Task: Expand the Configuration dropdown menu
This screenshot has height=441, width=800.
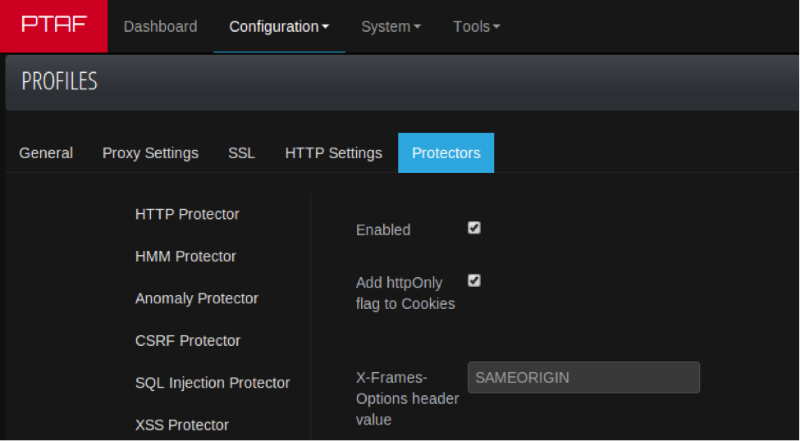Action: pos(279,26)
